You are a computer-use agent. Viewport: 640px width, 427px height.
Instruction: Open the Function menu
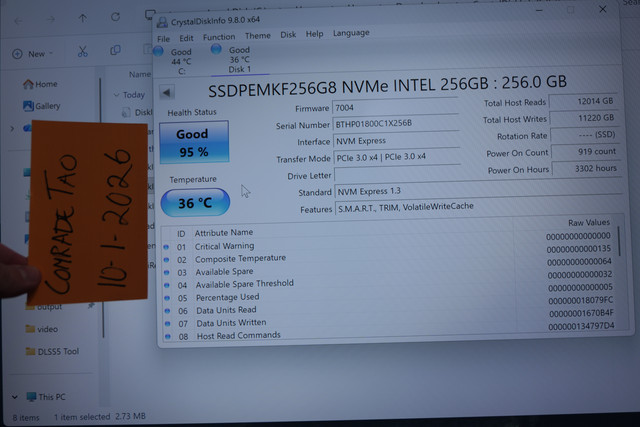(x=219, y=37)
